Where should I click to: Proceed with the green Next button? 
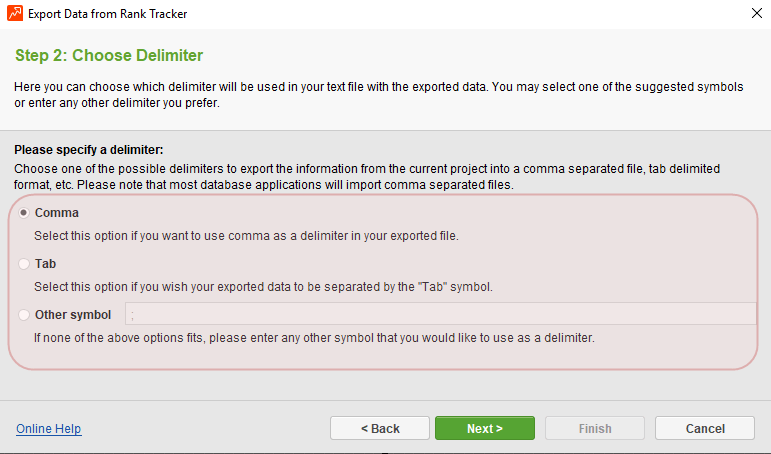click(x=485, y=428)
